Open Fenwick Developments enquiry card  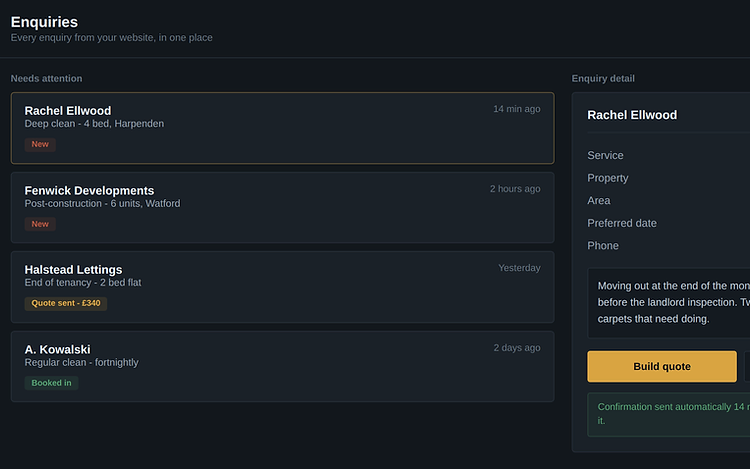click(x=282, y=207)
